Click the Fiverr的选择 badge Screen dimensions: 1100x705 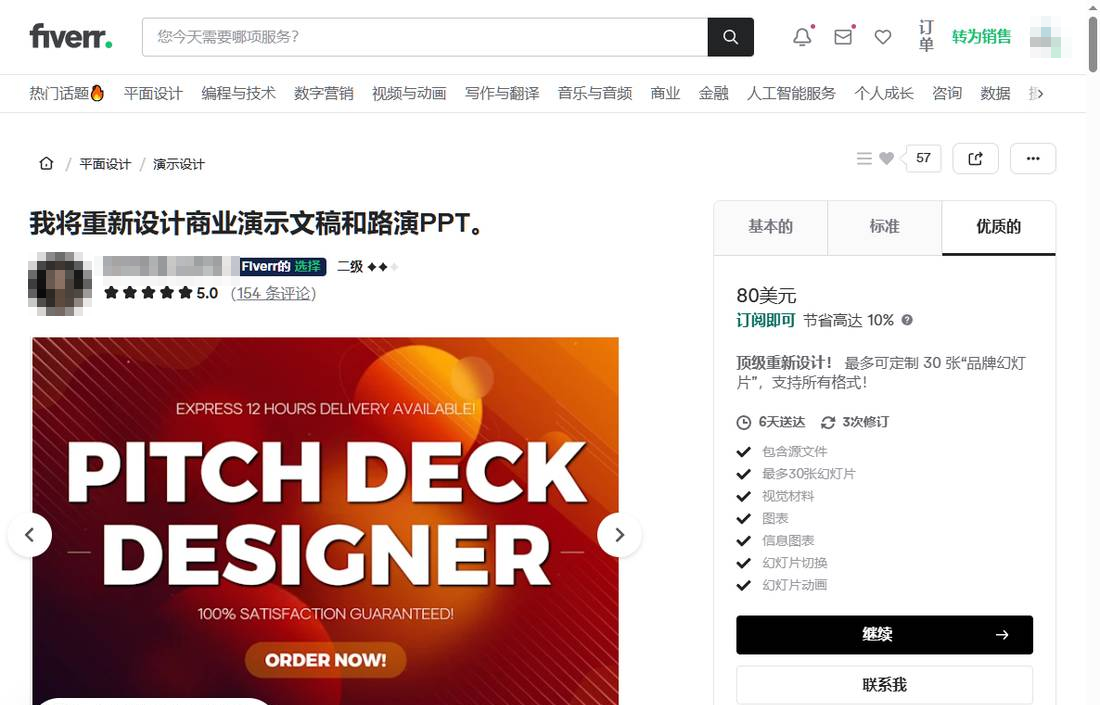[282, 267]
